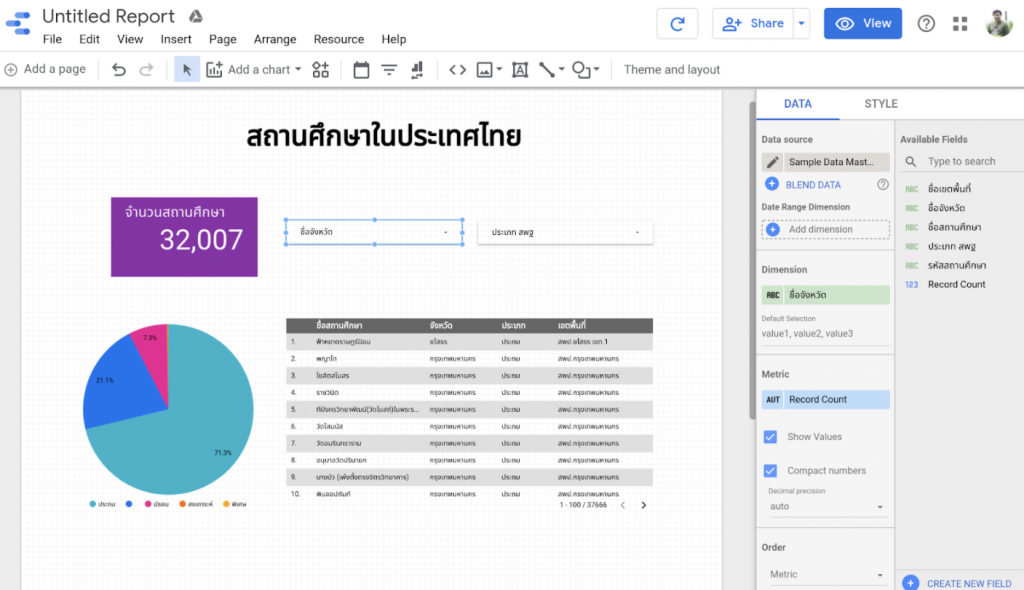Open the Order Metric dropdown
The image size is (1024, 590).
[827, 574]
